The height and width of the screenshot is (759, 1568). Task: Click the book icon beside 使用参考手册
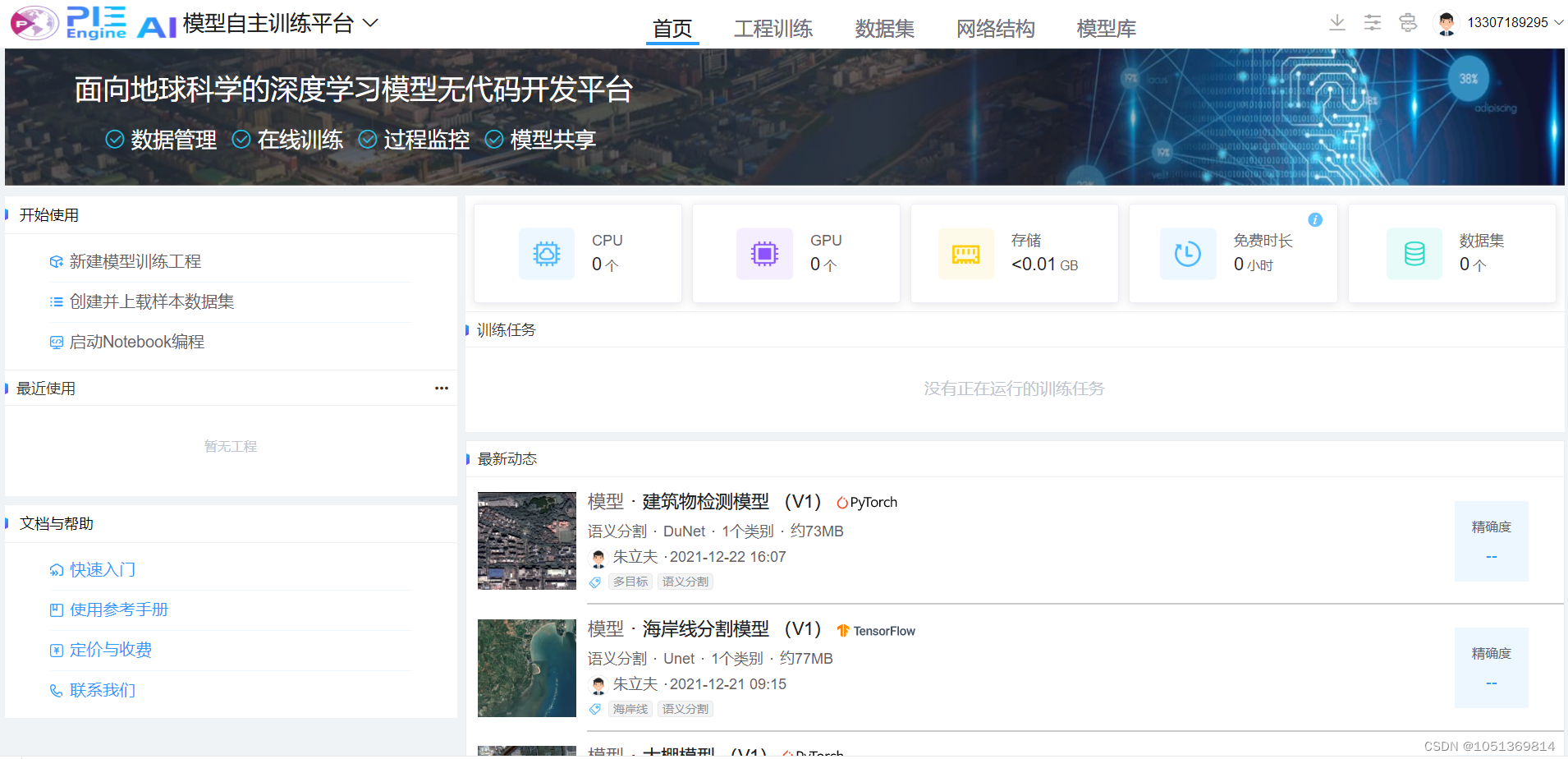pos(57,610)
